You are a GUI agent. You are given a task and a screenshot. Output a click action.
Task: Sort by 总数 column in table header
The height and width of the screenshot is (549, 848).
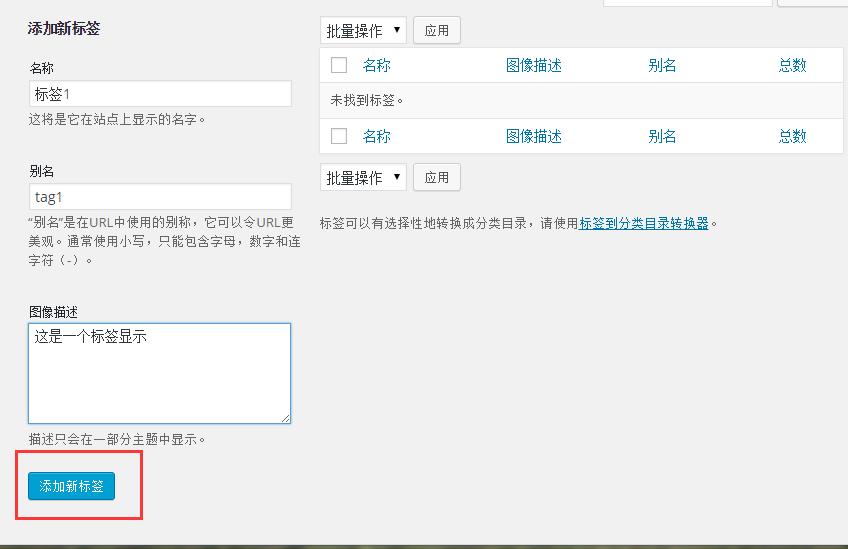pyautogui.click(x=792, y=66)
